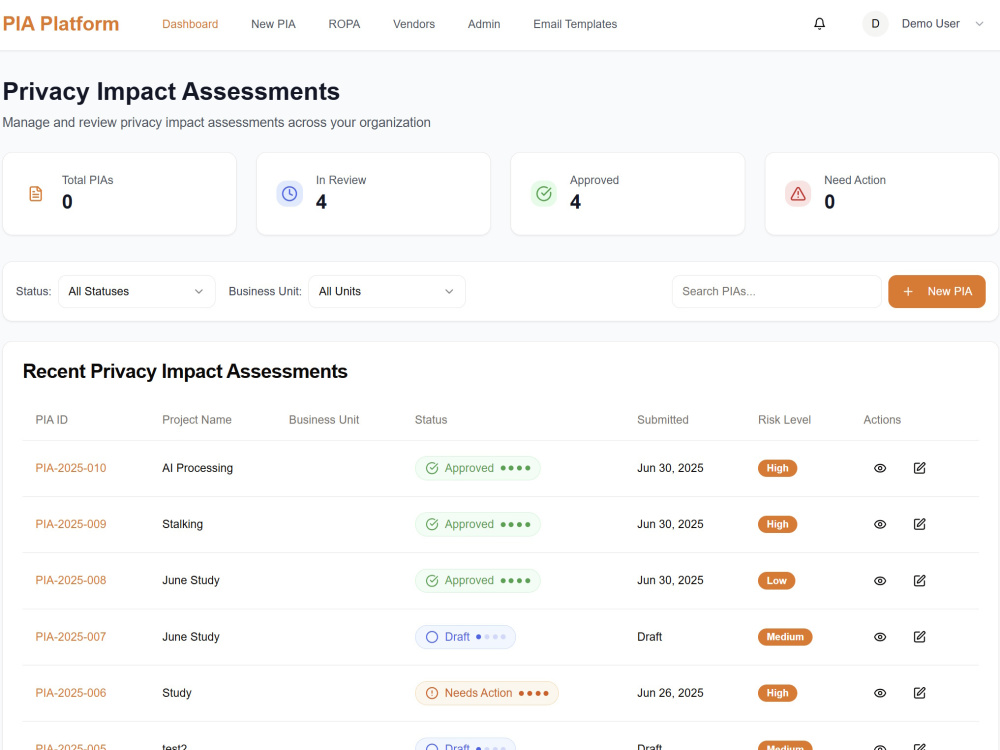Click the Submitted column header
This screenshot has height=750, width=1000.
pyautogui.click(x=663, y=420)
